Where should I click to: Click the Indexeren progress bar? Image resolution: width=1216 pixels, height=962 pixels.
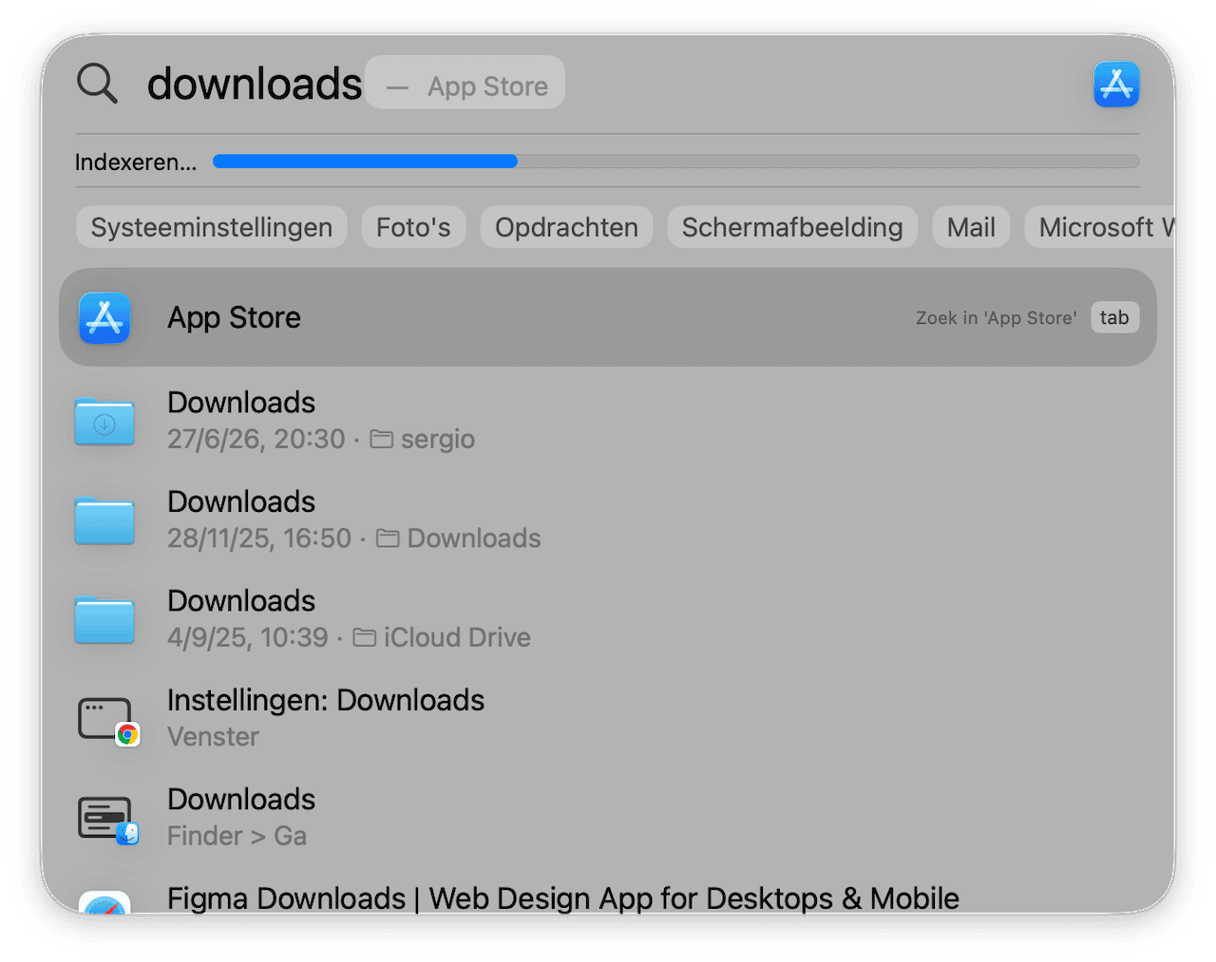pos(676,161)
